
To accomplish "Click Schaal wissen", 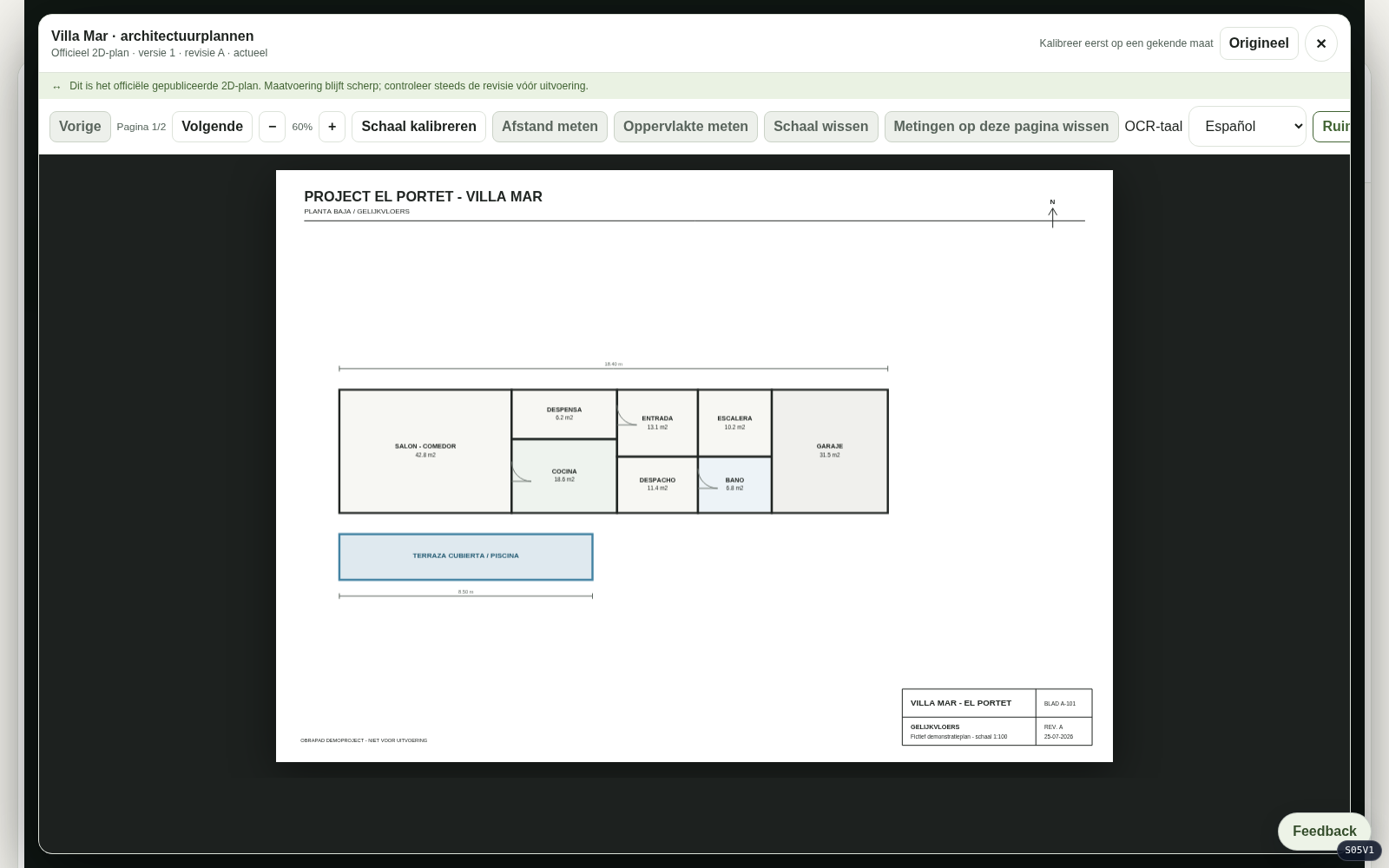I will pos(820,127).
